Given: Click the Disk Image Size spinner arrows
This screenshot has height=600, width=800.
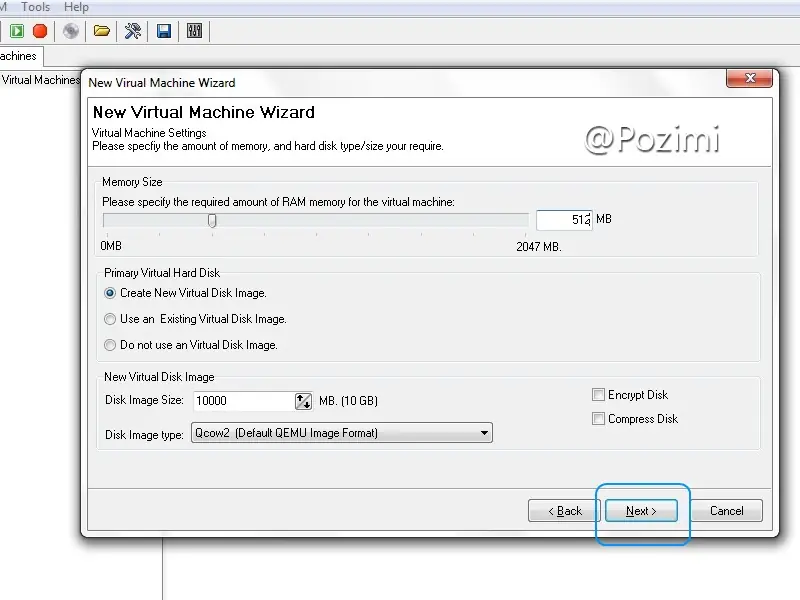Looking at the screenshot, I should [x=303, y=401].
